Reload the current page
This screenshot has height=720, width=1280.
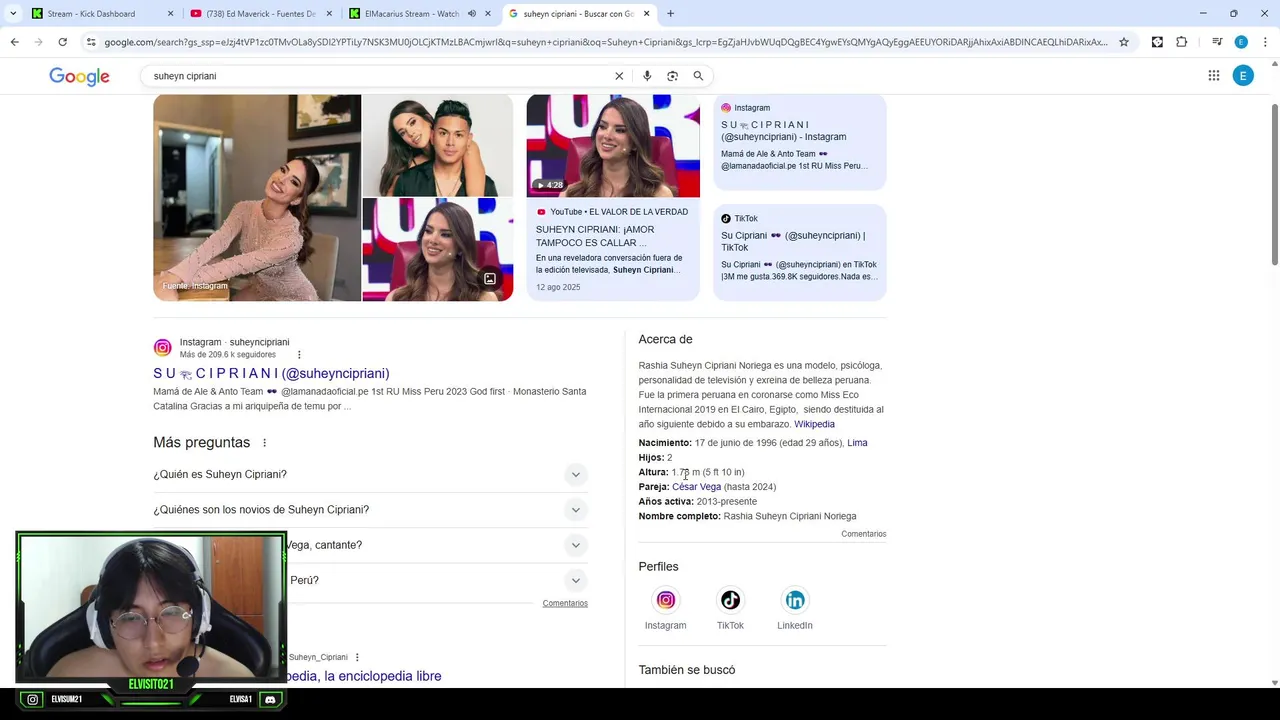[x=62, y=42]
